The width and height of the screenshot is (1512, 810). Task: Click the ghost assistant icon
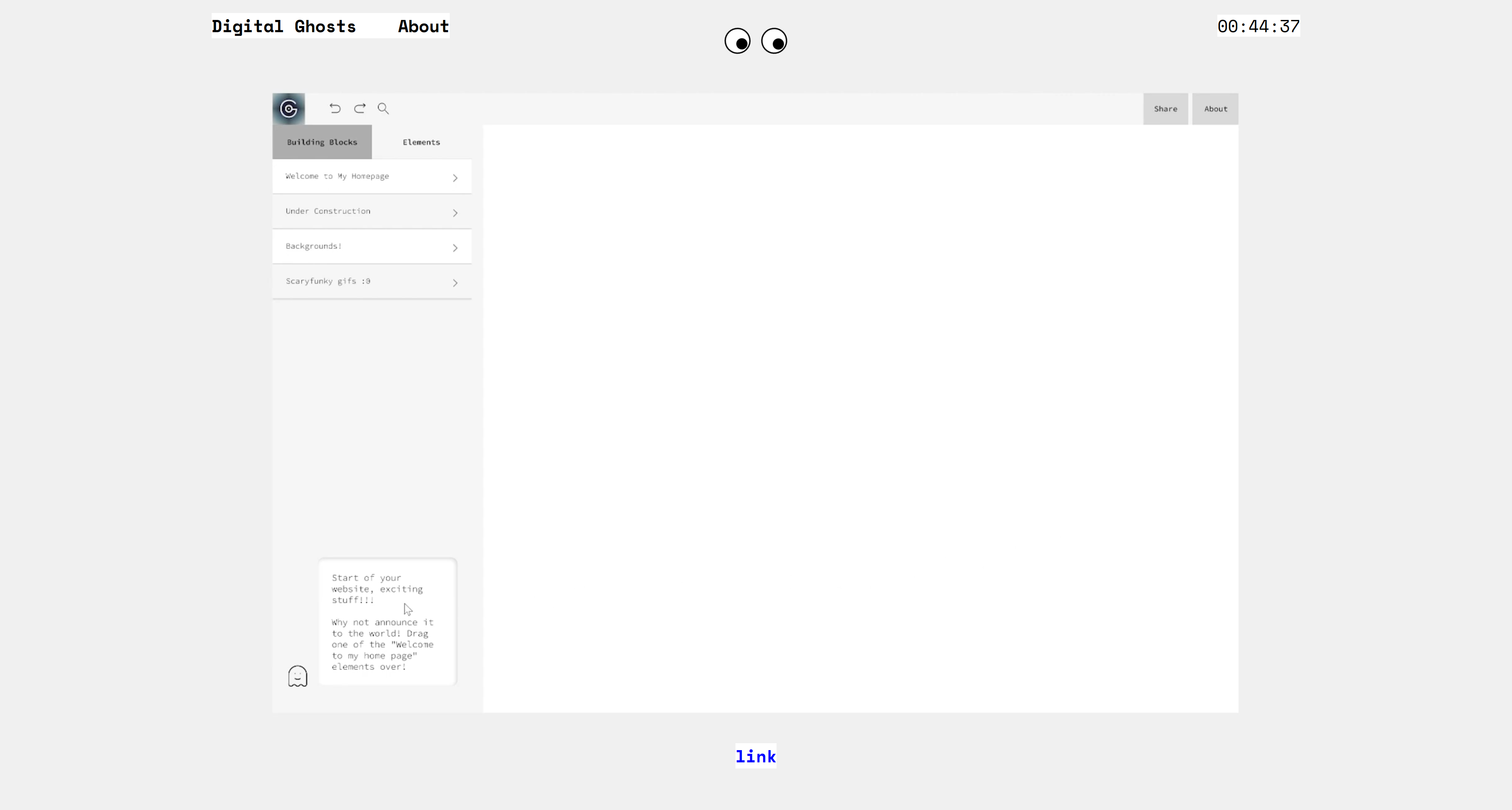click(x=298, y=676)
